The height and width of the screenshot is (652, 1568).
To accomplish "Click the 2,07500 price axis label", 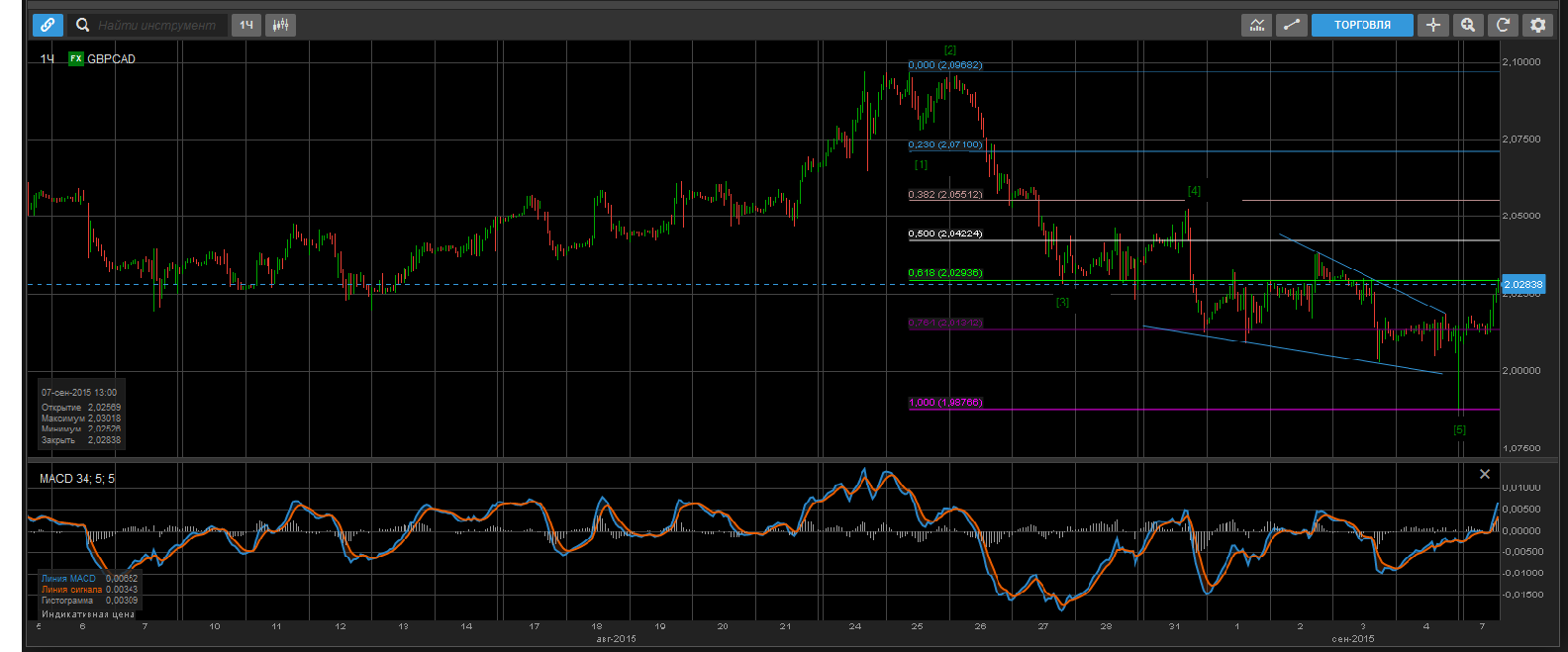I will pos(1521,139).
